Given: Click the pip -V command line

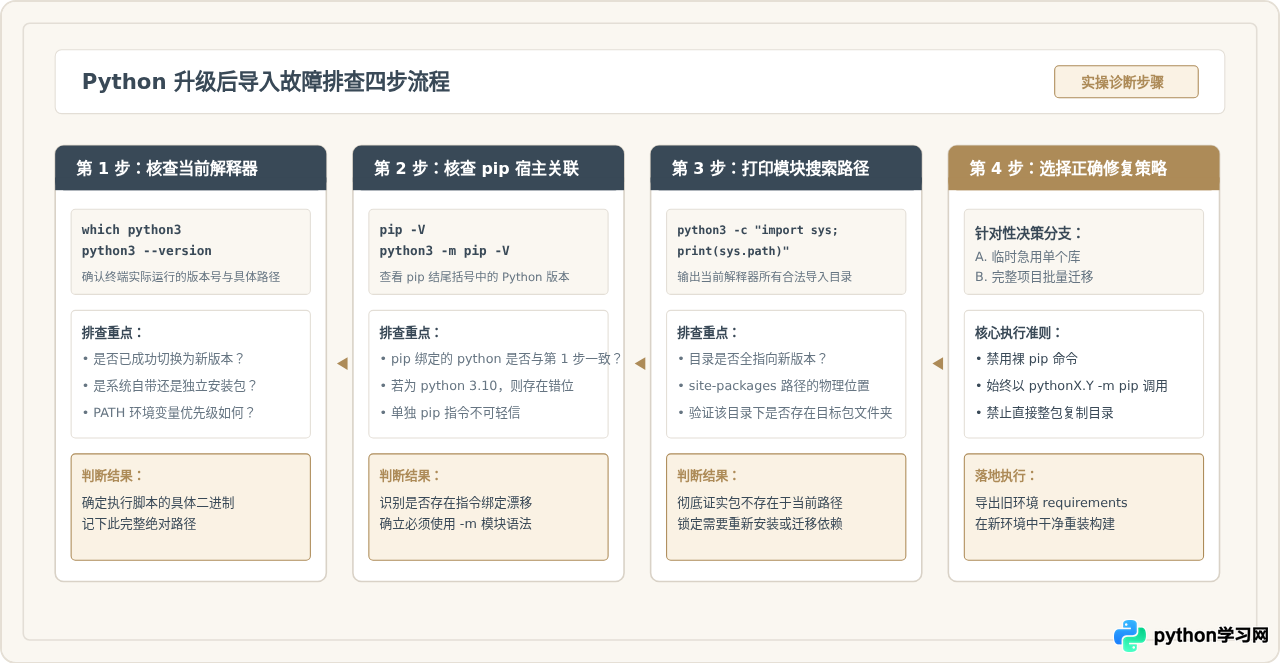Looking at the screenshot, I should (x=402, y=230).
